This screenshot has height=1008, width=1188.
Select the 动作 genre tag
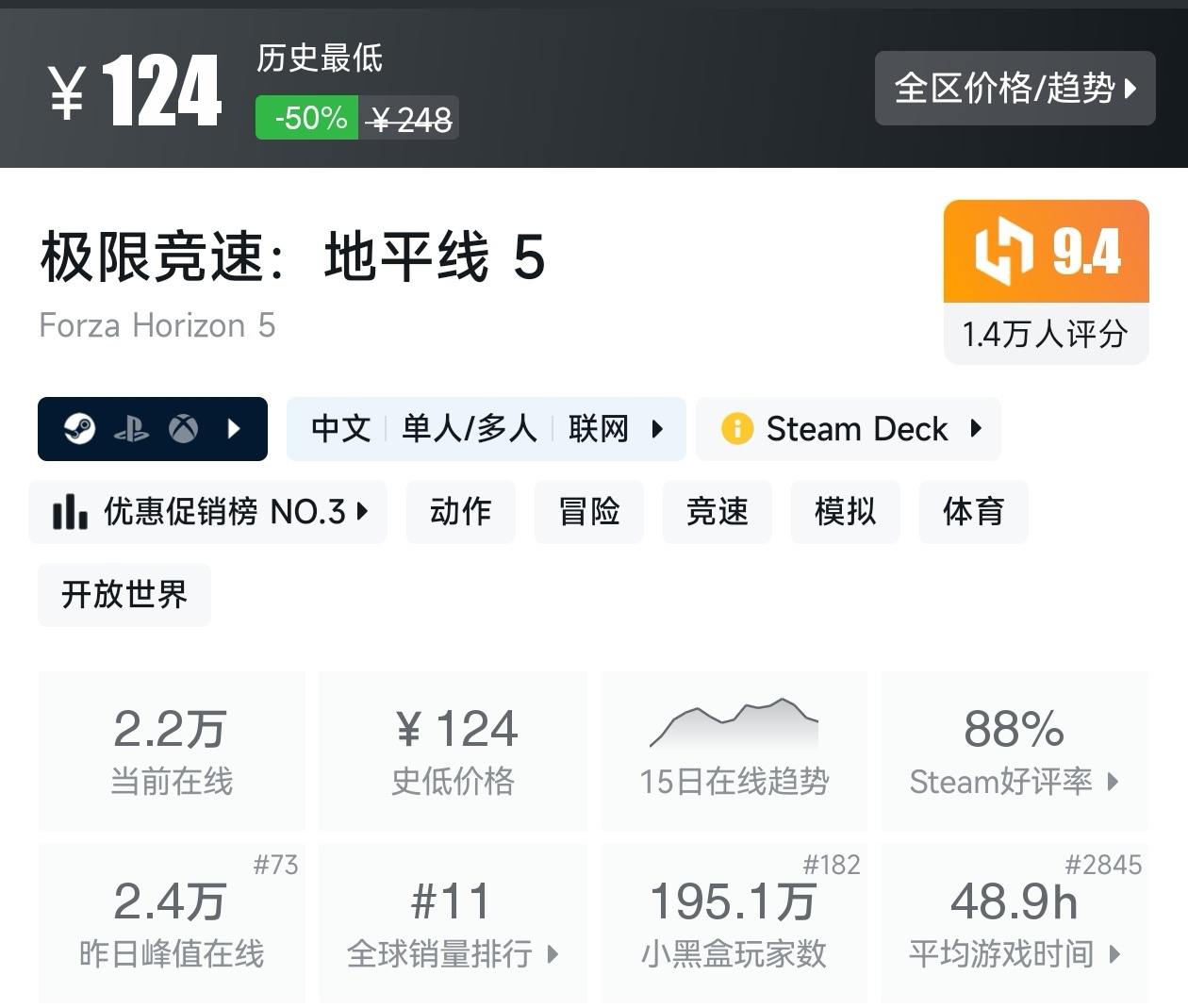tap(461, 511)
